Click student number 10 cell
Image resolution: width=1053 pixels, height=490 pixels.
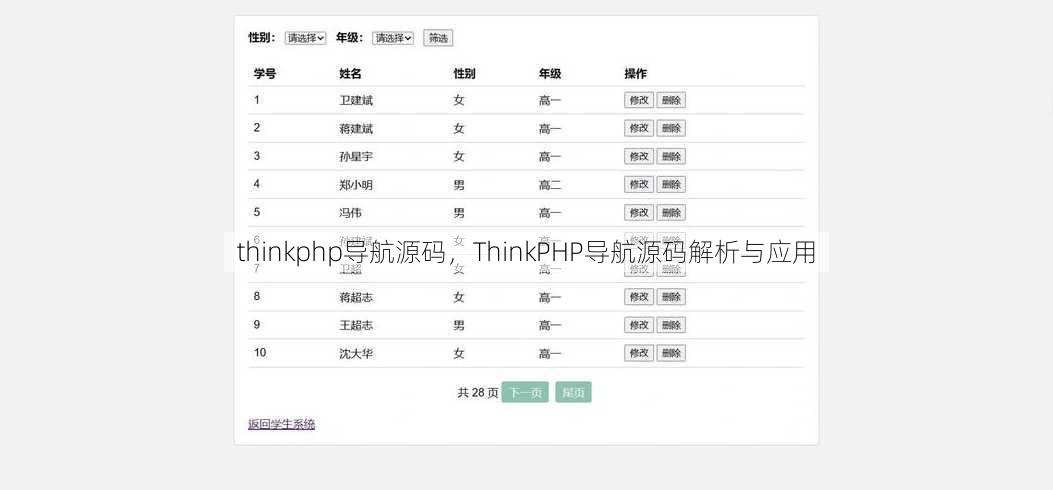click(x=260, y=352)
